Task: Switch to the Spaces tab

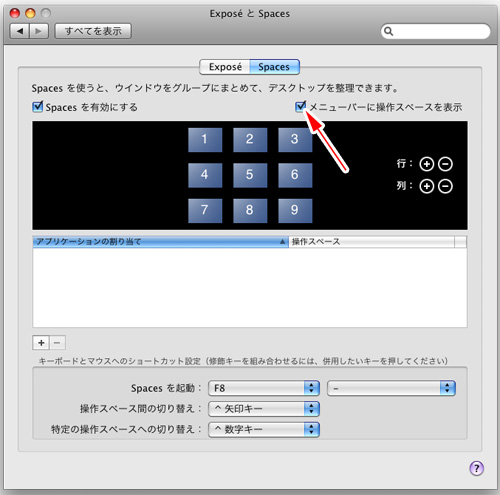Action: click(x=274, y=67)
